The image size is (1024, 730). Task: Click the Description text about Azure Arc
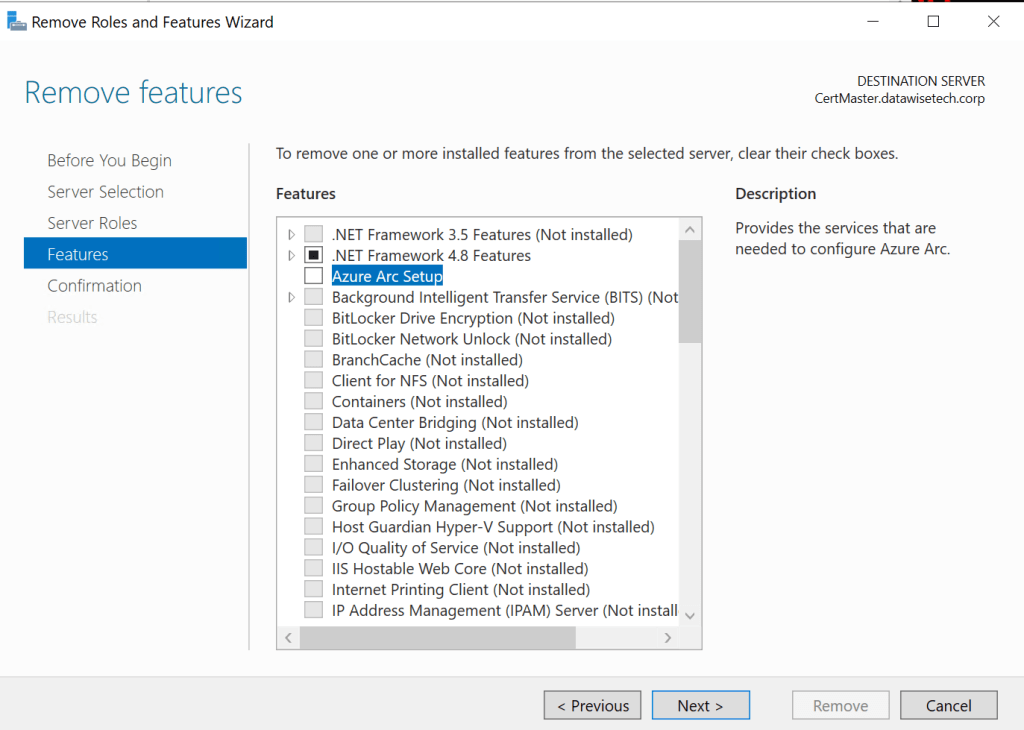(842, 238)
